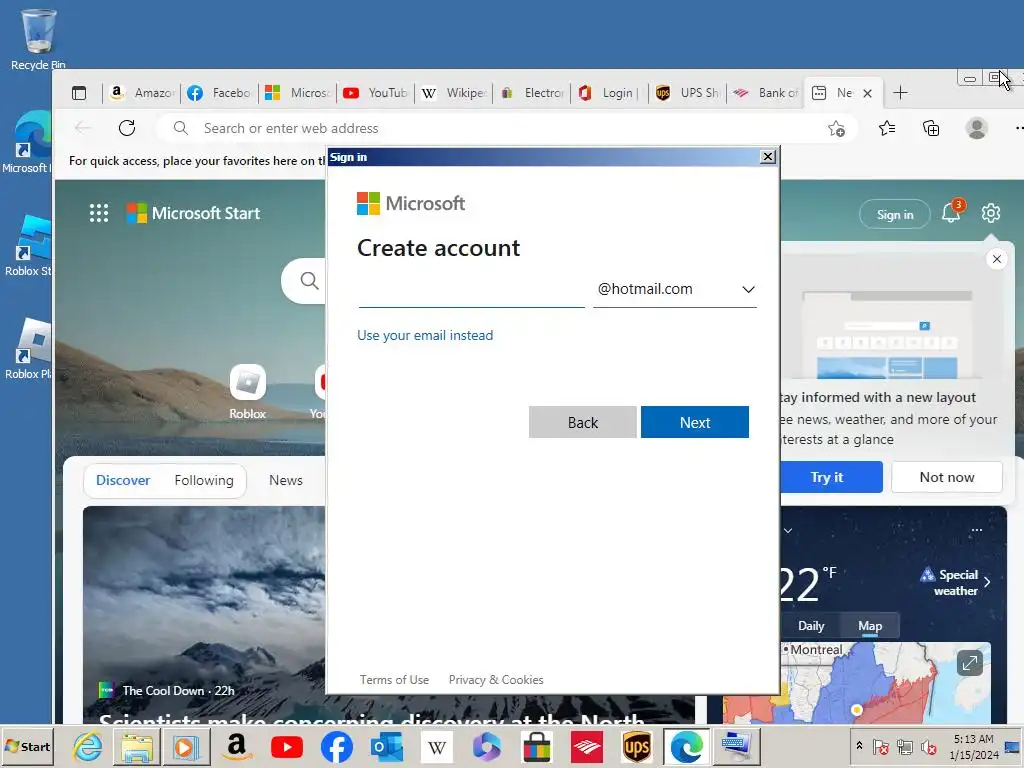The height and width of the screenshot is (768, 1024).
Task: Select the Discover feed tab
Action: click(123, 480)
